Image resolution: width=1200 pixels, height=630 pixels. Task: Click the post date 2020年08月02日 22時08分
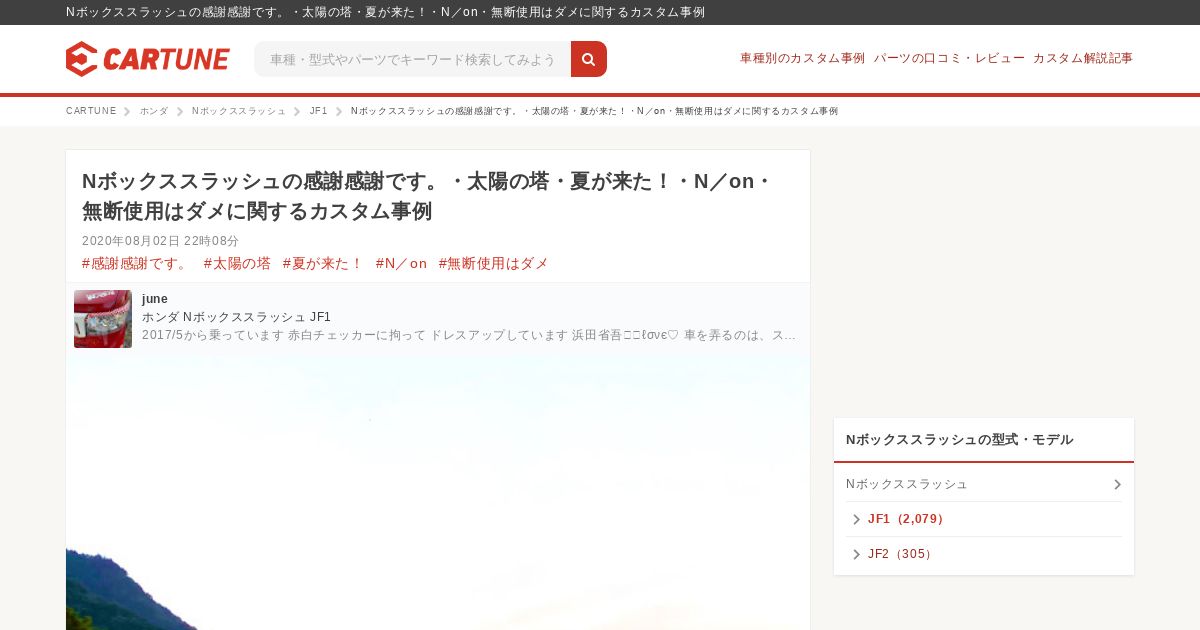click(x=160, y=241)
